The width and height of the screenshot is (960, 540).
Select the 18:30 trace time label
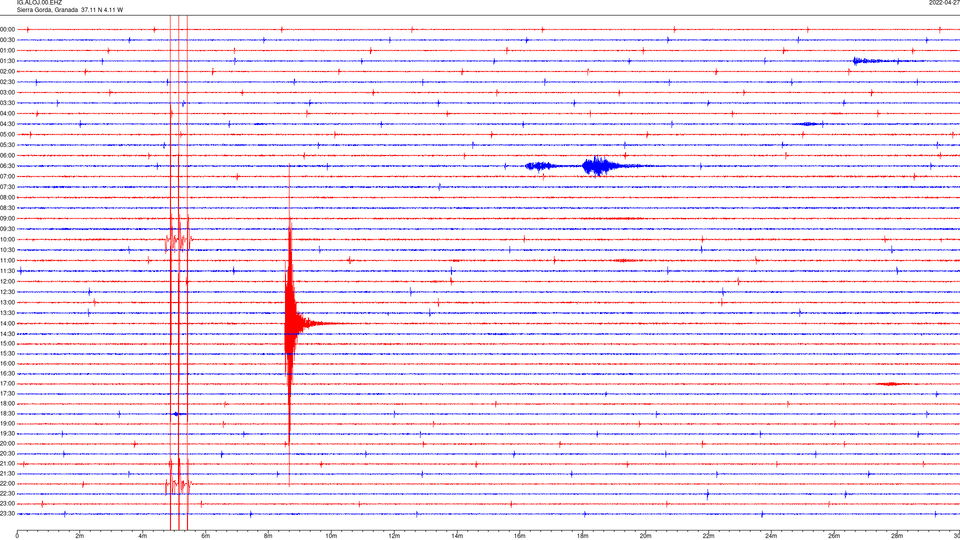8,414
